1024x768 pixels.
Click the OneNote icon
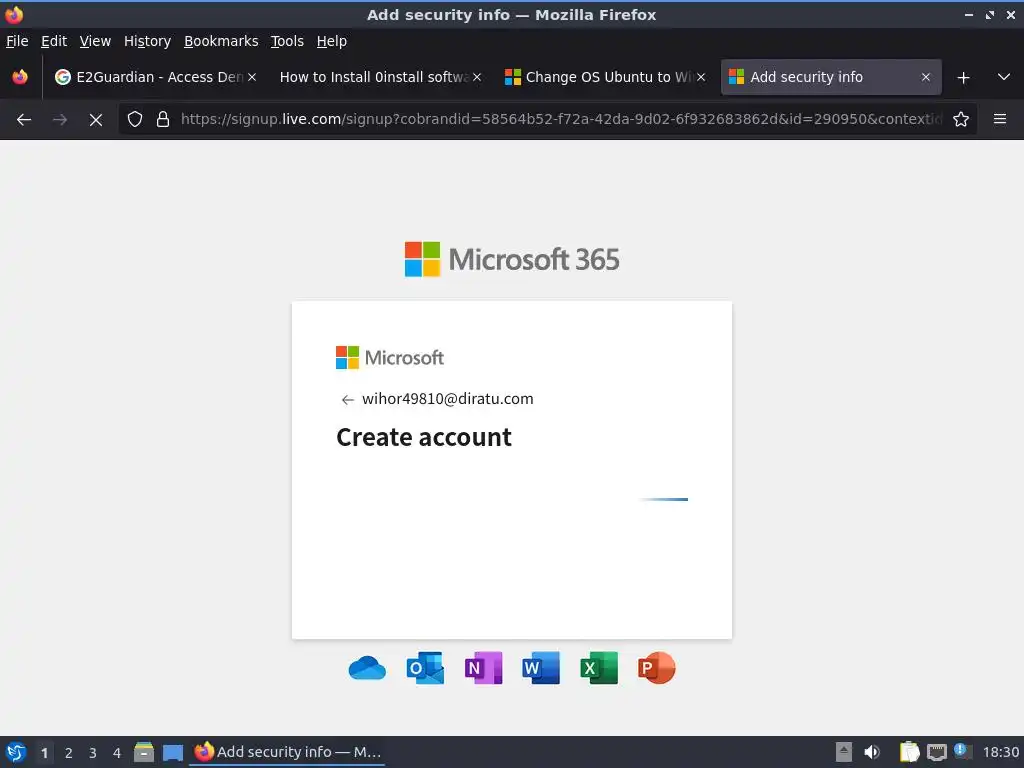483,668
